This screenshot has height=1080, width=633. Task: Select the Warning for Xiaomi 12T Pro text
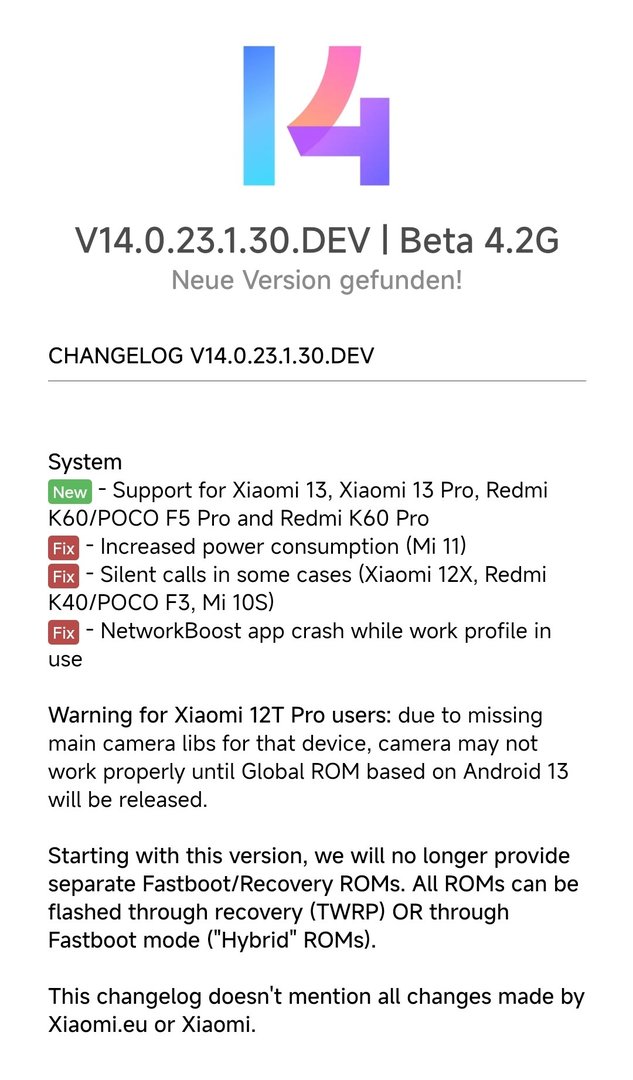coord(308,758)
